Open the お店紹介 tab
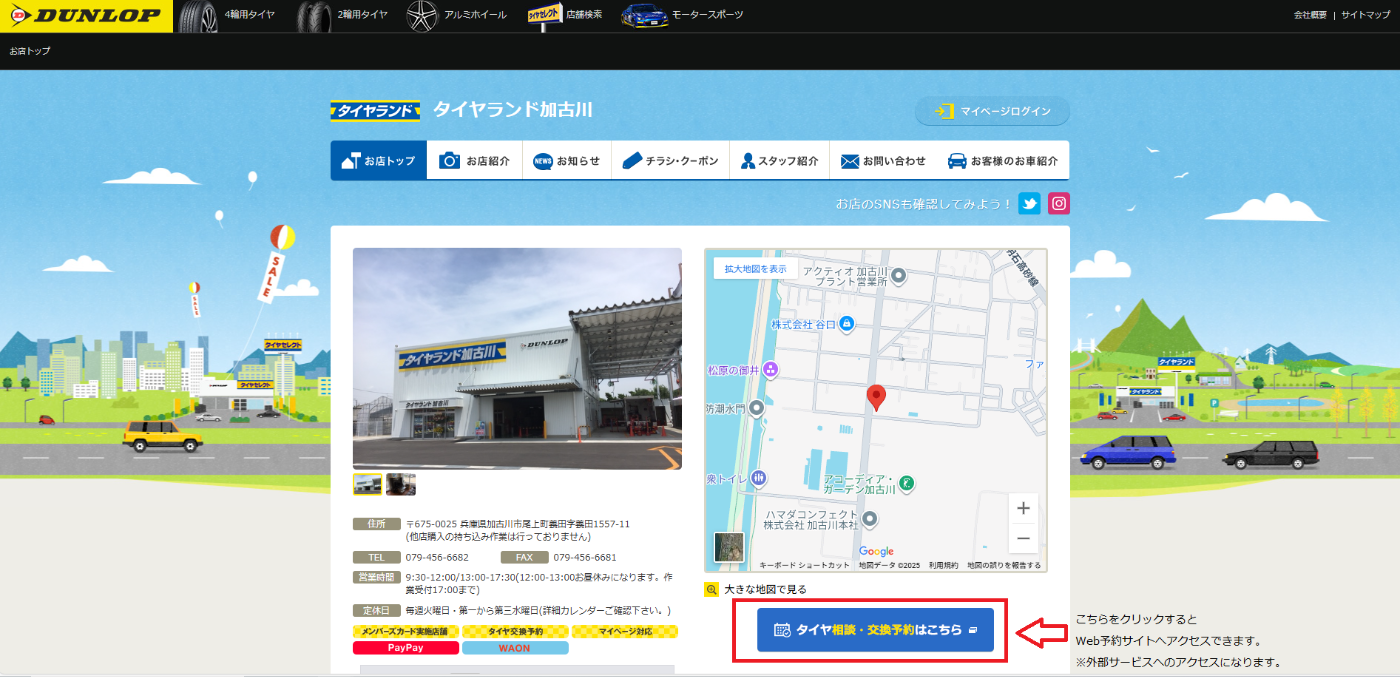This screenshot has width=1400, height=677. pyautogui.click(x=475, y=161)
